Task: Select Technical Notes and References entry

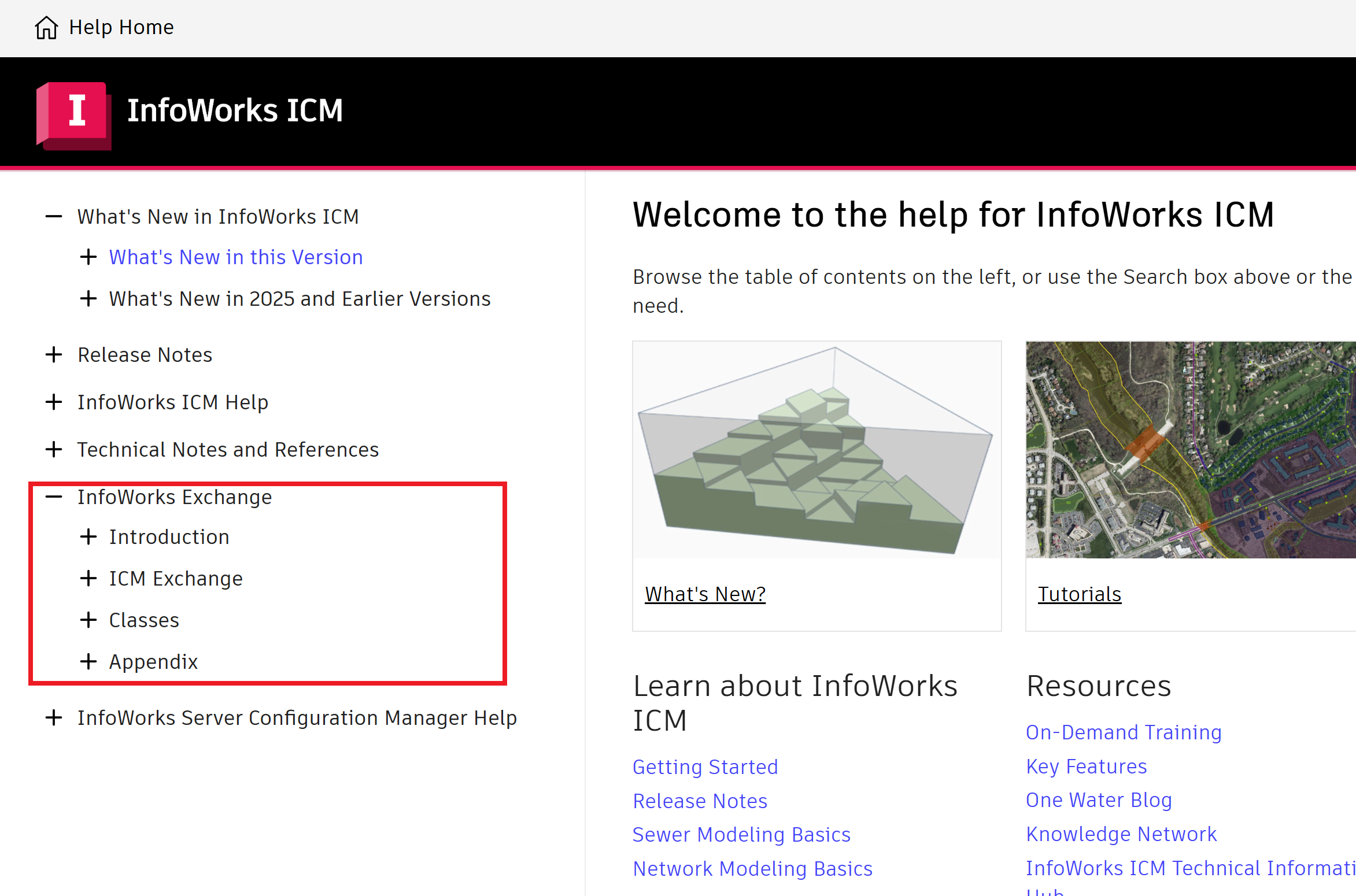Action: tap(228, 450)
